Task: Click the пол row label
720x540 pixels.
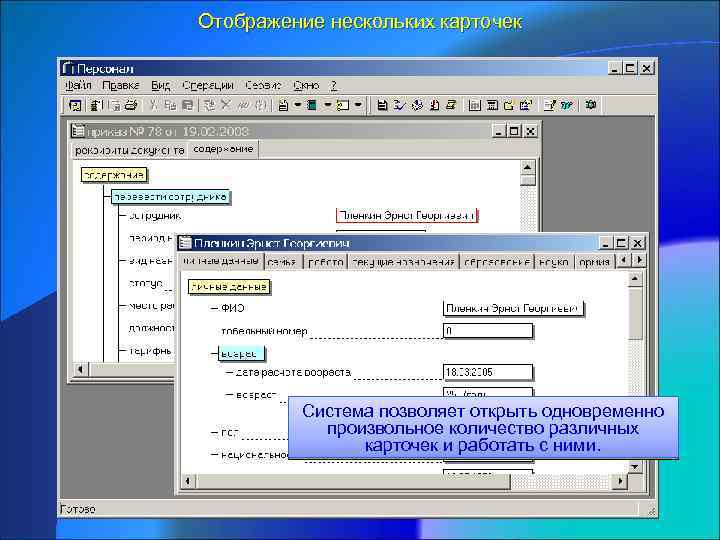Action: tap(230, 433)
